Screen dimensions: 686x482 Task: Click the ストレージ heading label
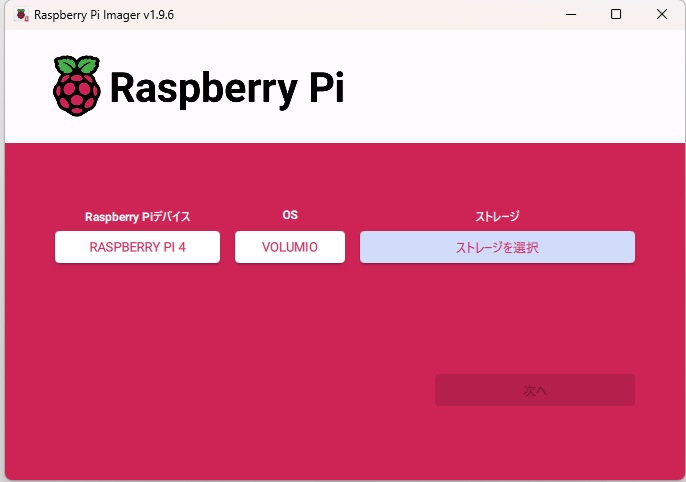(497, 216)
